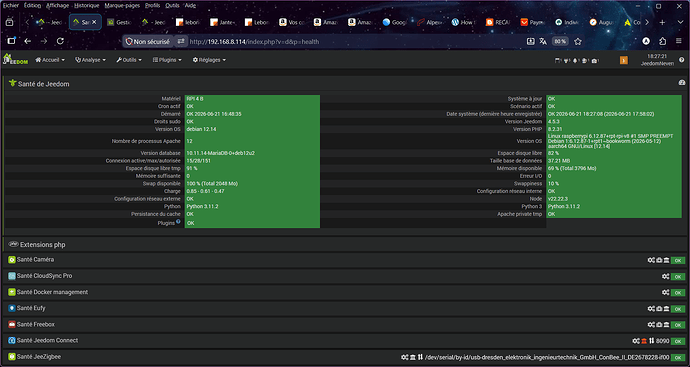This screenshot has width=690, height=367.
Task: Click the orange notification badge in navbar
Action: (x=624, y=60)
